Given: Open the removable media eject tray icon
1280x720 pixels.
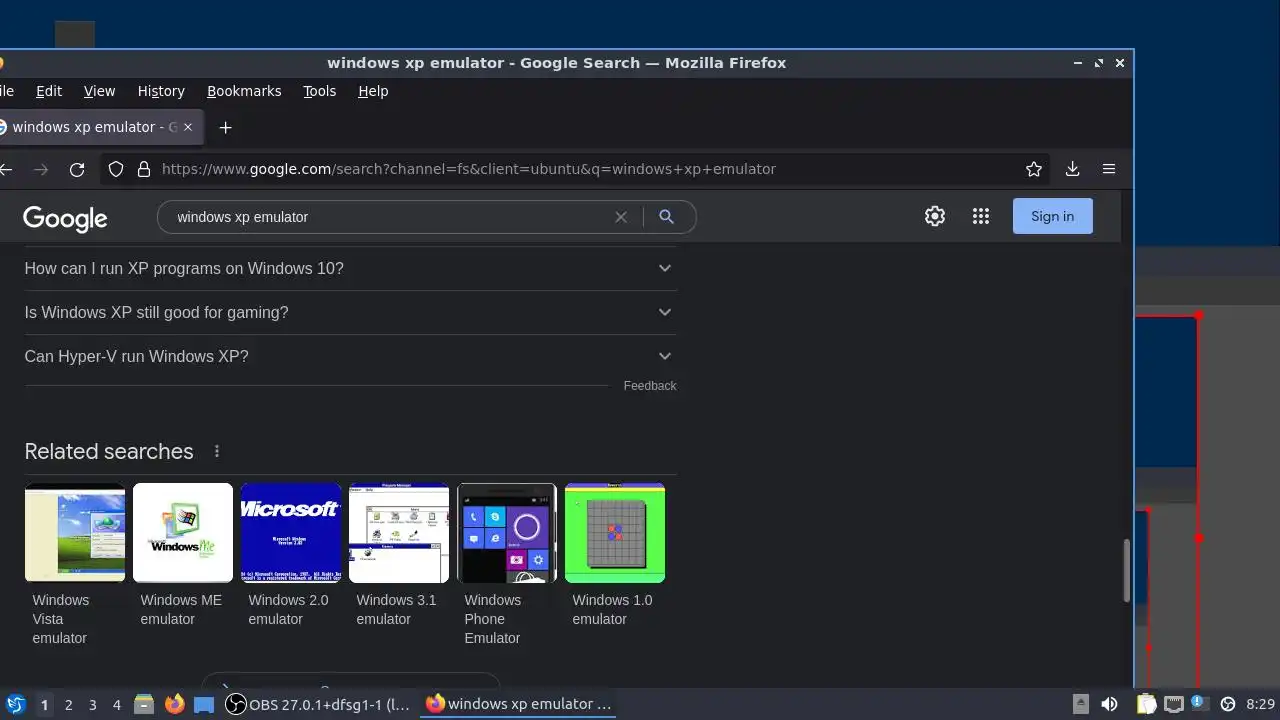Looking at the screenshot, I should [x=1081, y=704].
